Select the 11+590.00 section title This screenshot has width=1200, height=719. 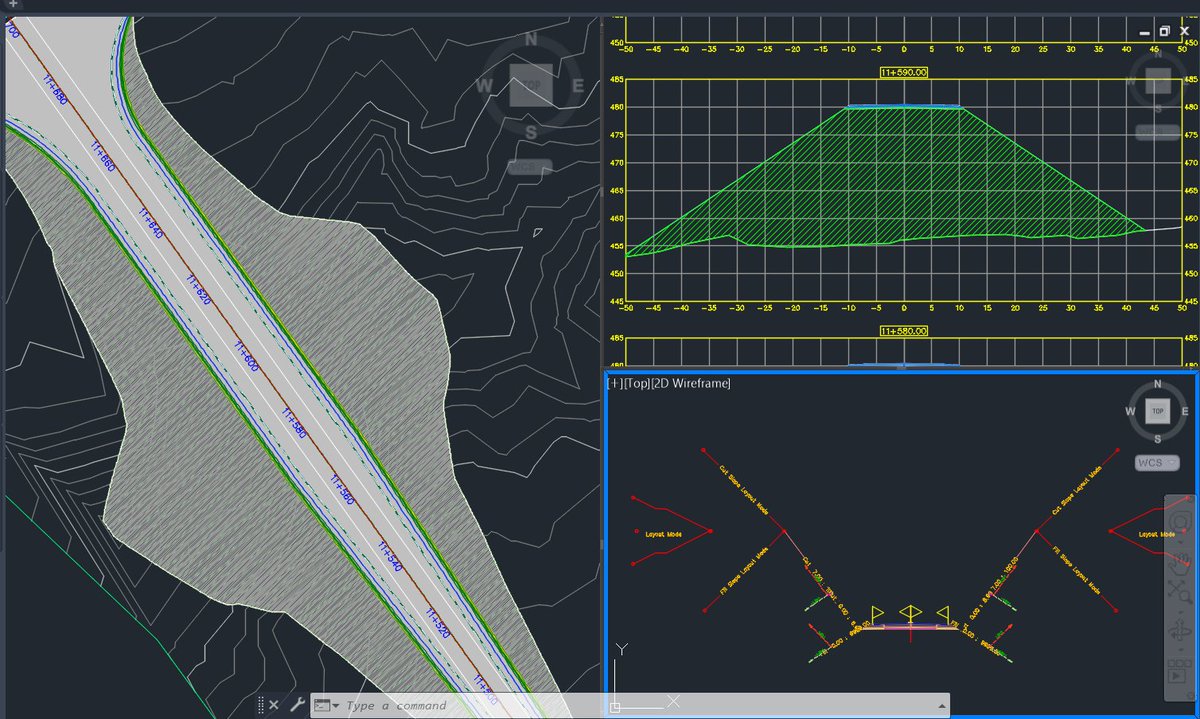904,72
